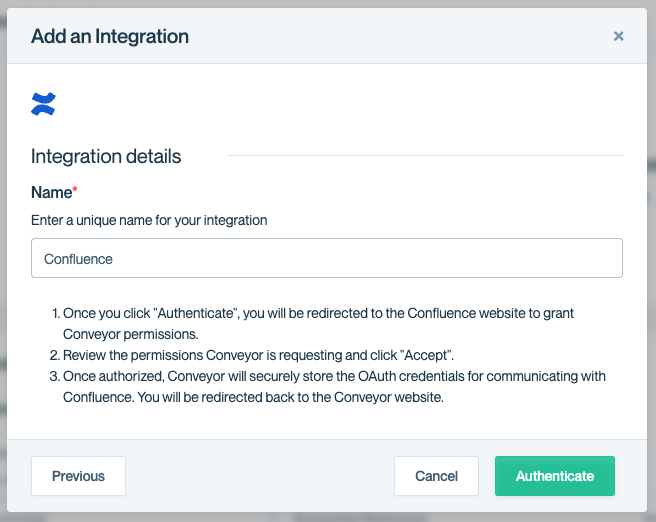This screenshot has height=522, width=656.
Task: Click the blue Confluence logo icon
Action: (x=43, y=104)
